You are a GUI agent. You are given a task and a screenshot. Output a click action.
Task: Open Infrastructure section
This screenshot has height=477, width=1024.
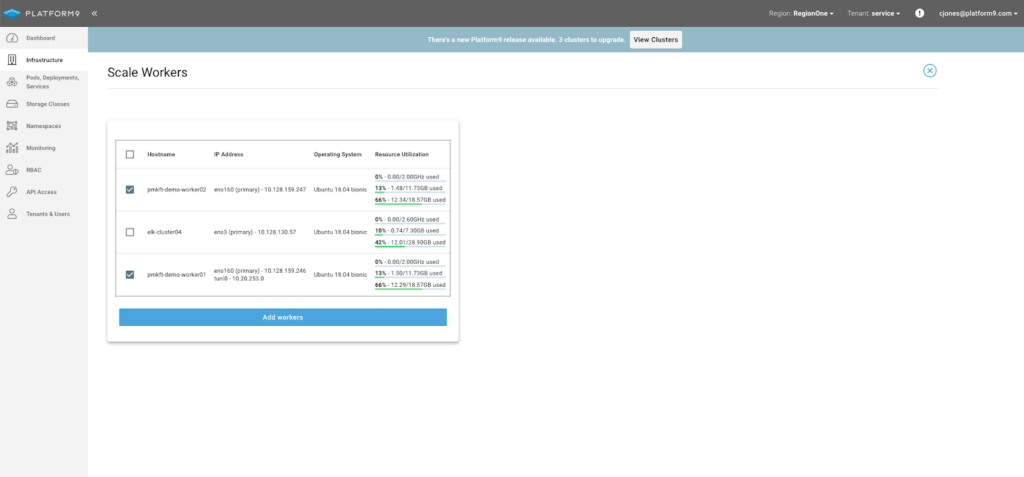tap(44, 60)
